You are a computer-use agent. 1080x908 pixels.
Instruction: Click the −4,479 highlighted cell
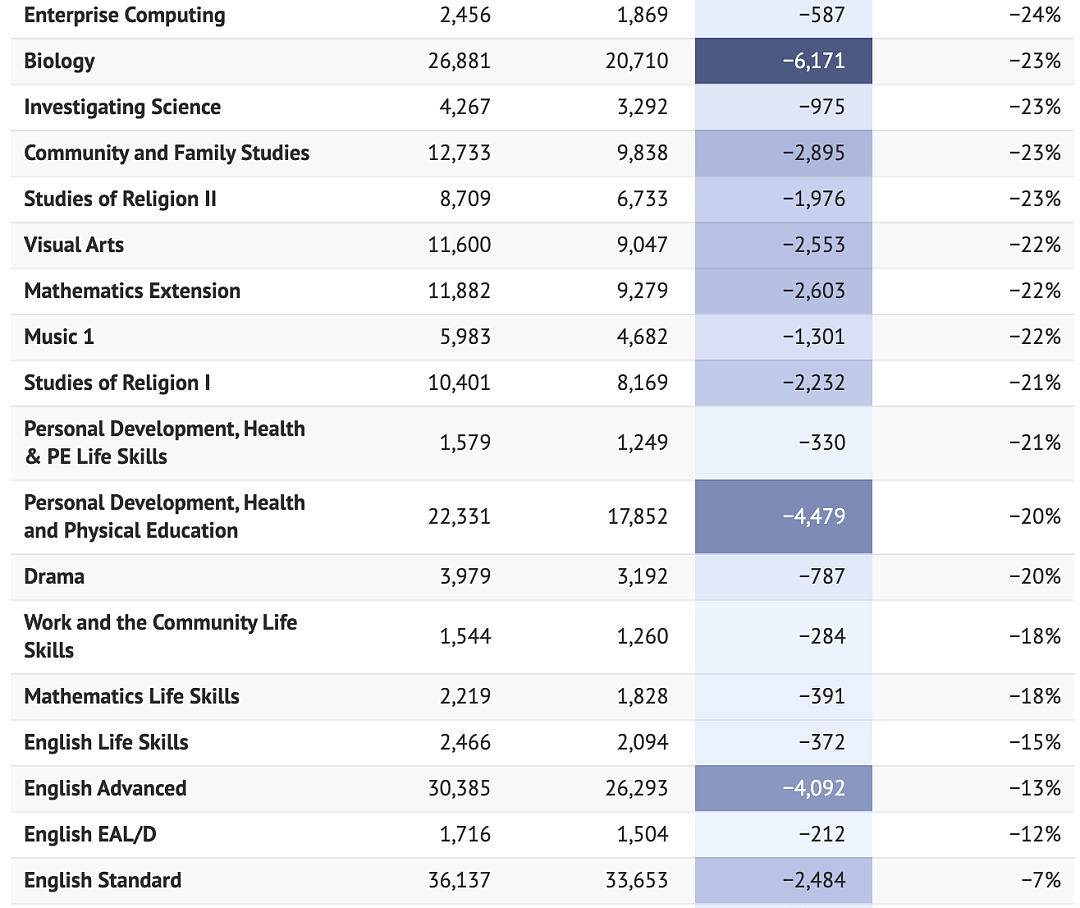(x=783, y=517)
